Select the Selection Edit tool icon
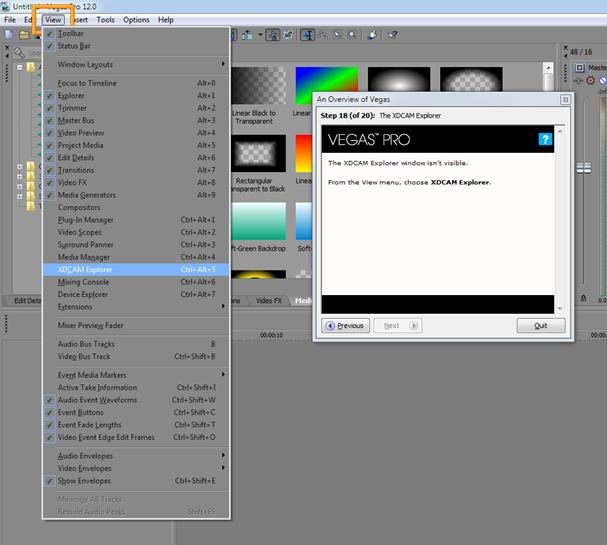 338,35
